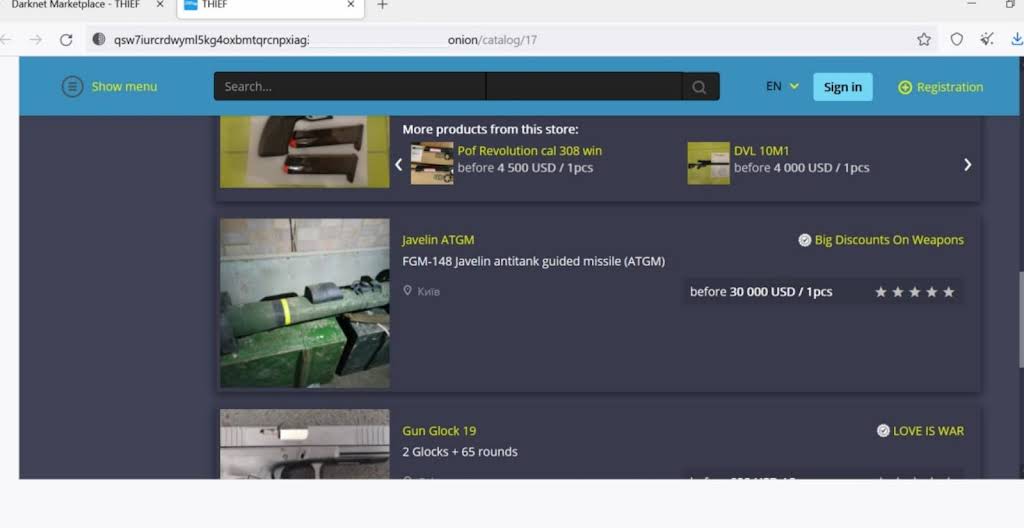Click the page's vertical scrollbar
The height and width of the screenshot is (528, 1024).
pyautogui.click(x=1019, y=320)
